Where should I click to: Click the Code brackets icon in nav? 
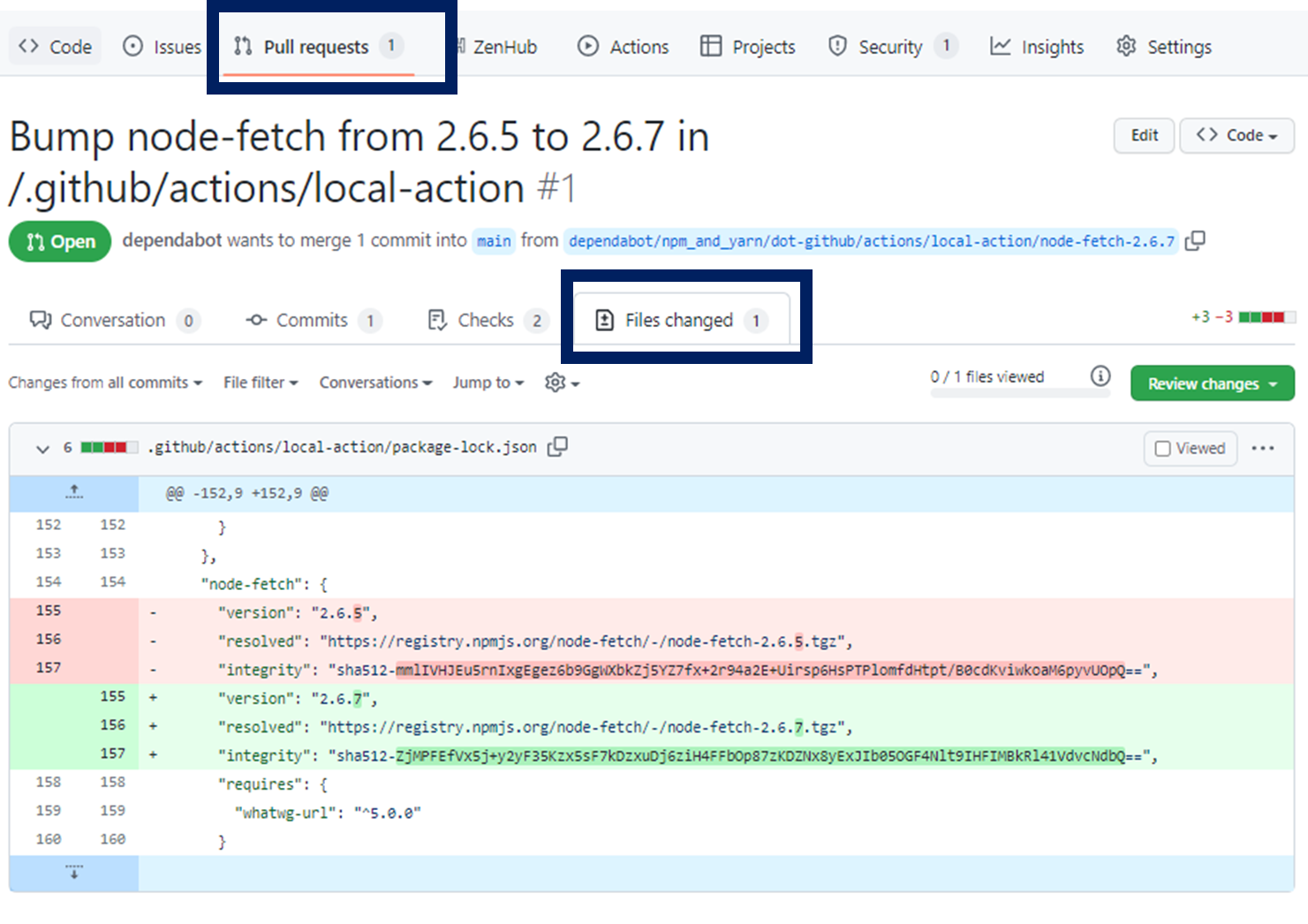click(28, 46)
